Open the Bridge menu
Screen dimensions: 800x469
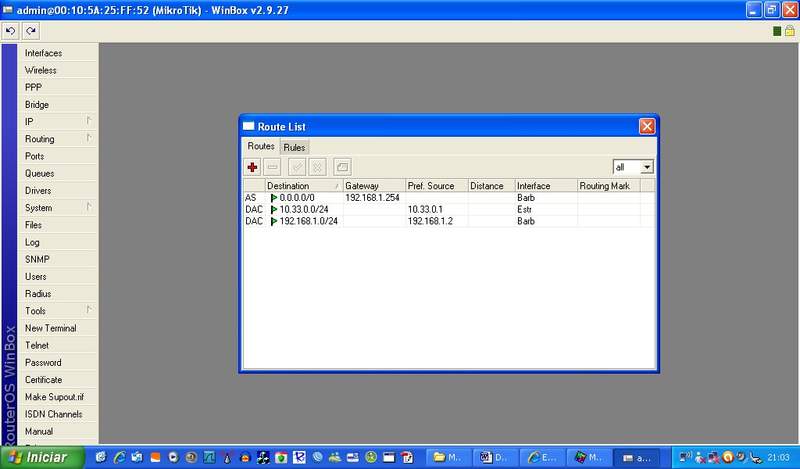coord(57,105)
